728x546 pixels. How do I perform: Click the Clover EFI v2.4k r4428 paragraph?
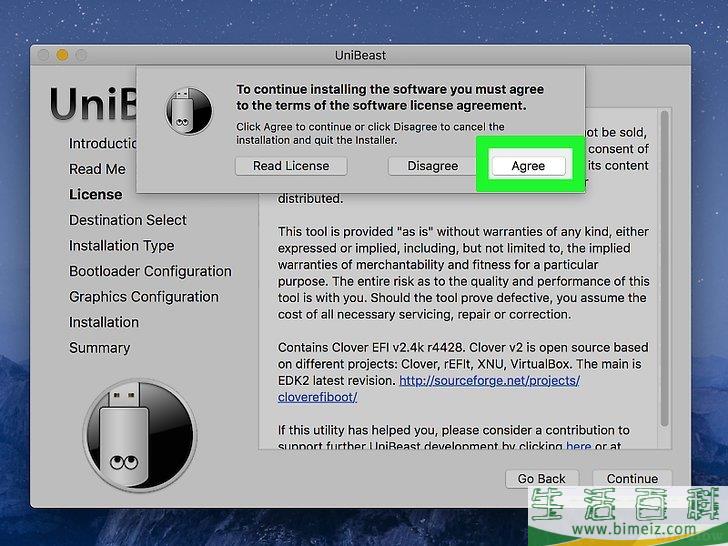[463, 372]
